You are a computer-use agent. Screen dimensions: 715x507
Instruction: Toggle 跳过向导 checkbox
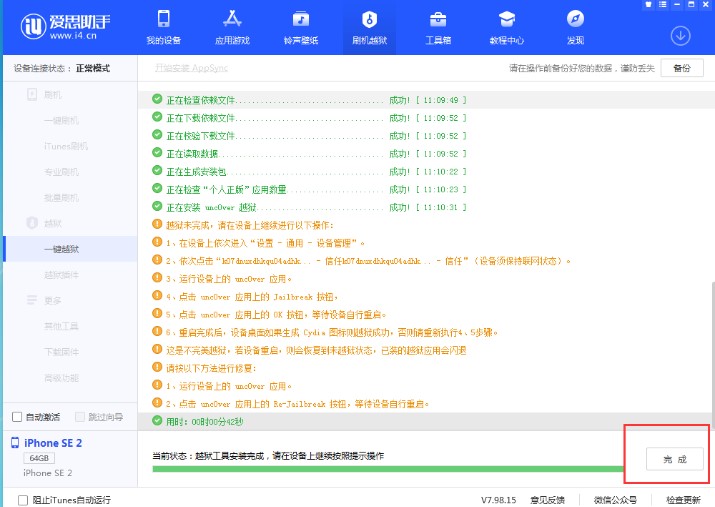[x=79, y=417]
